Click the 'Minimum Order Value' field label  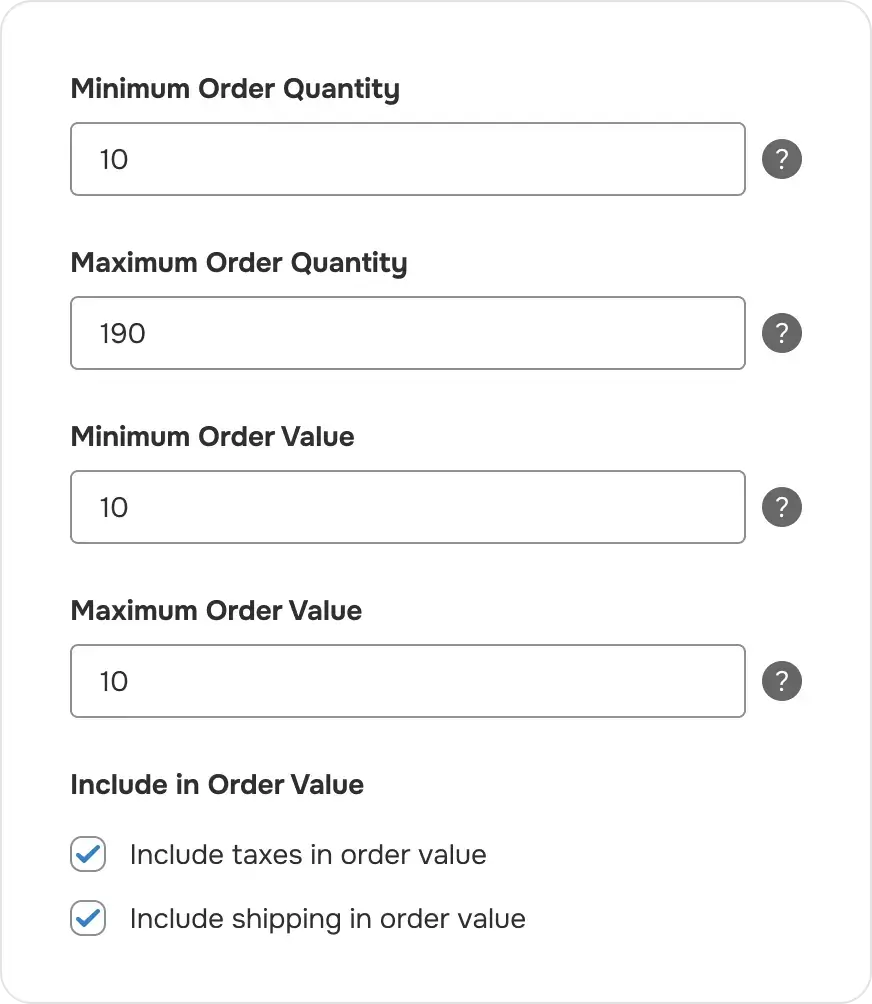click(x=212, y=437)
